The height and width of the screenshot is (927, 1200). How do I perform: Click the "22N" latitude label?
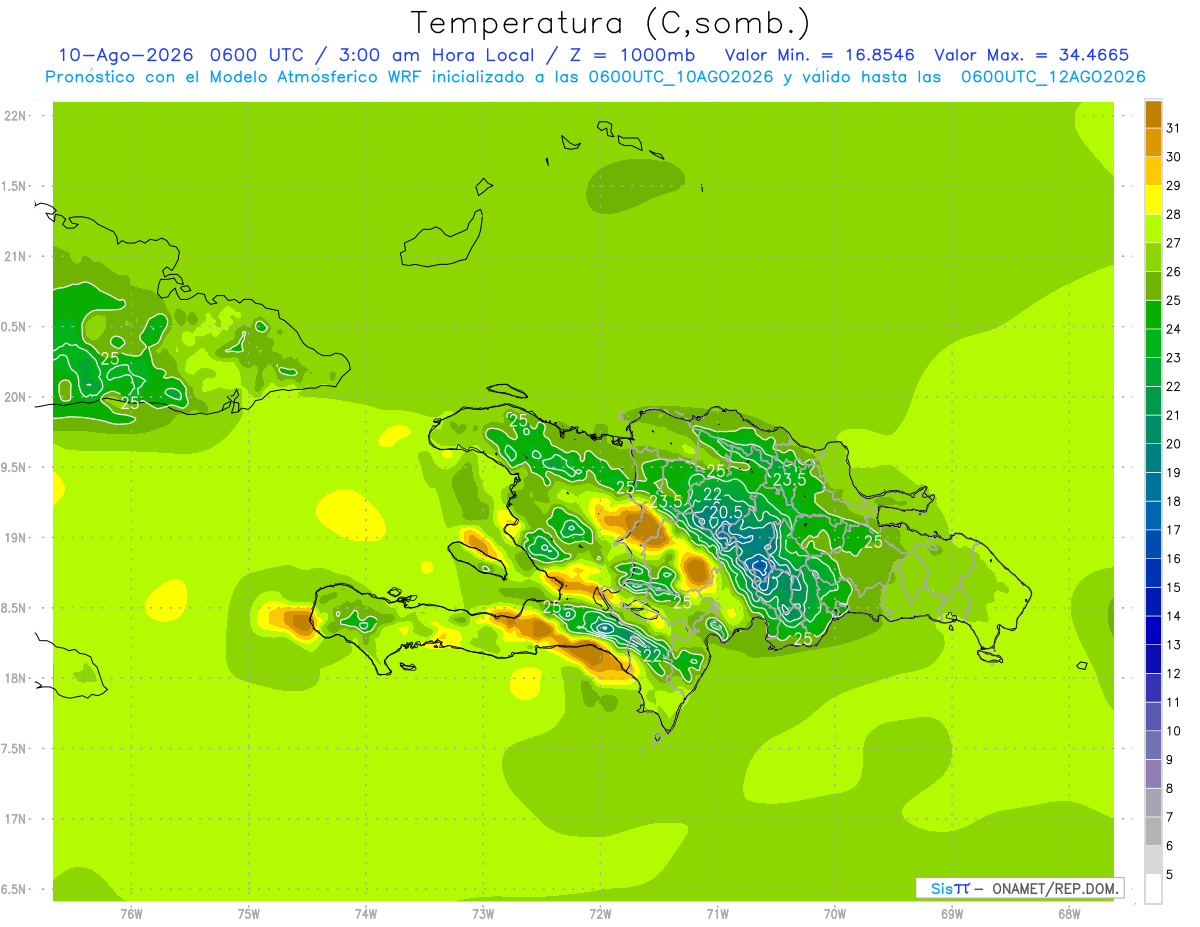point(16,116)
